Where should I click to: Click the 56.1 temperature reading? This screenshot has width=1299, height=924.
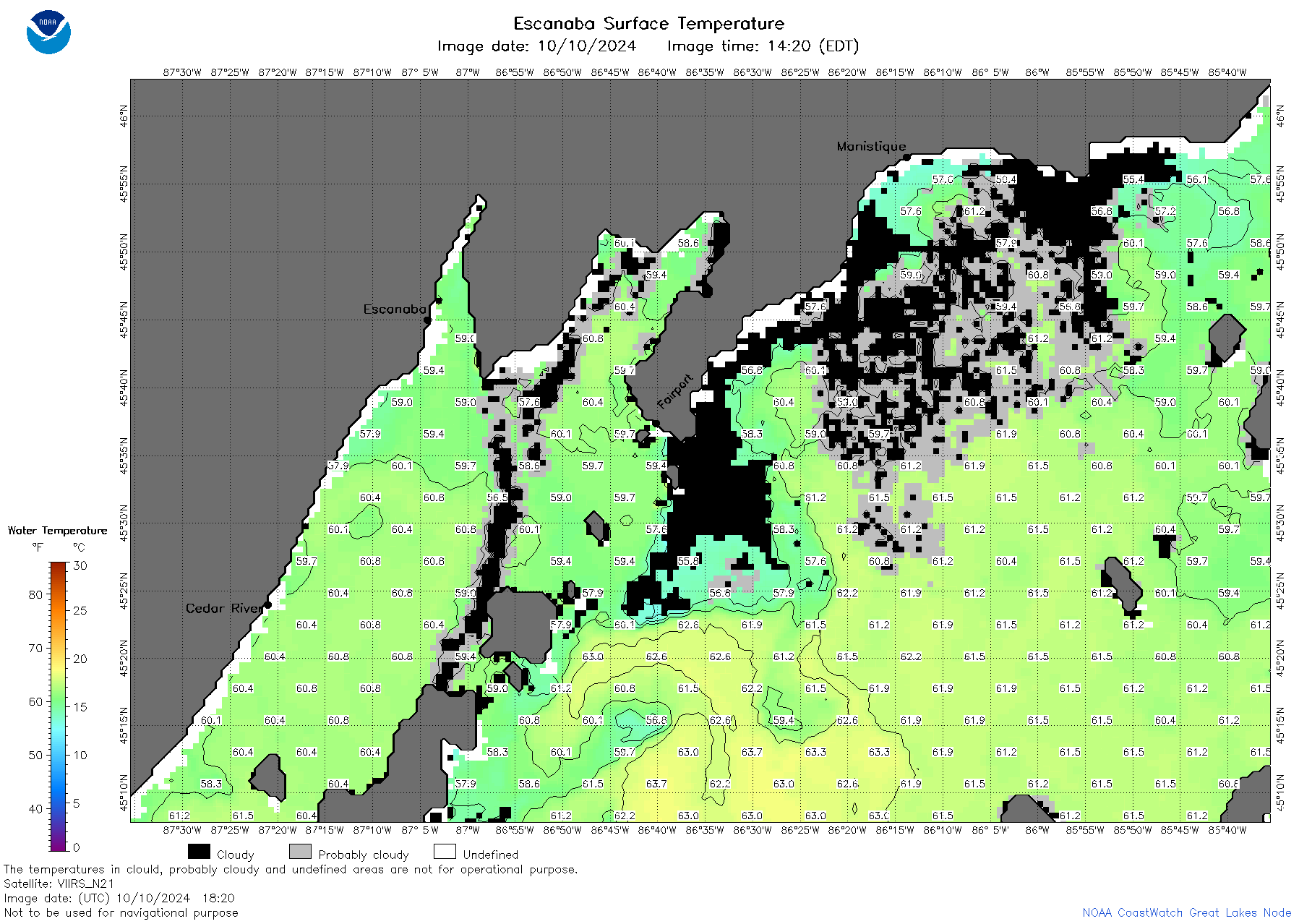pyautogui.click(x=1197, y=179)
